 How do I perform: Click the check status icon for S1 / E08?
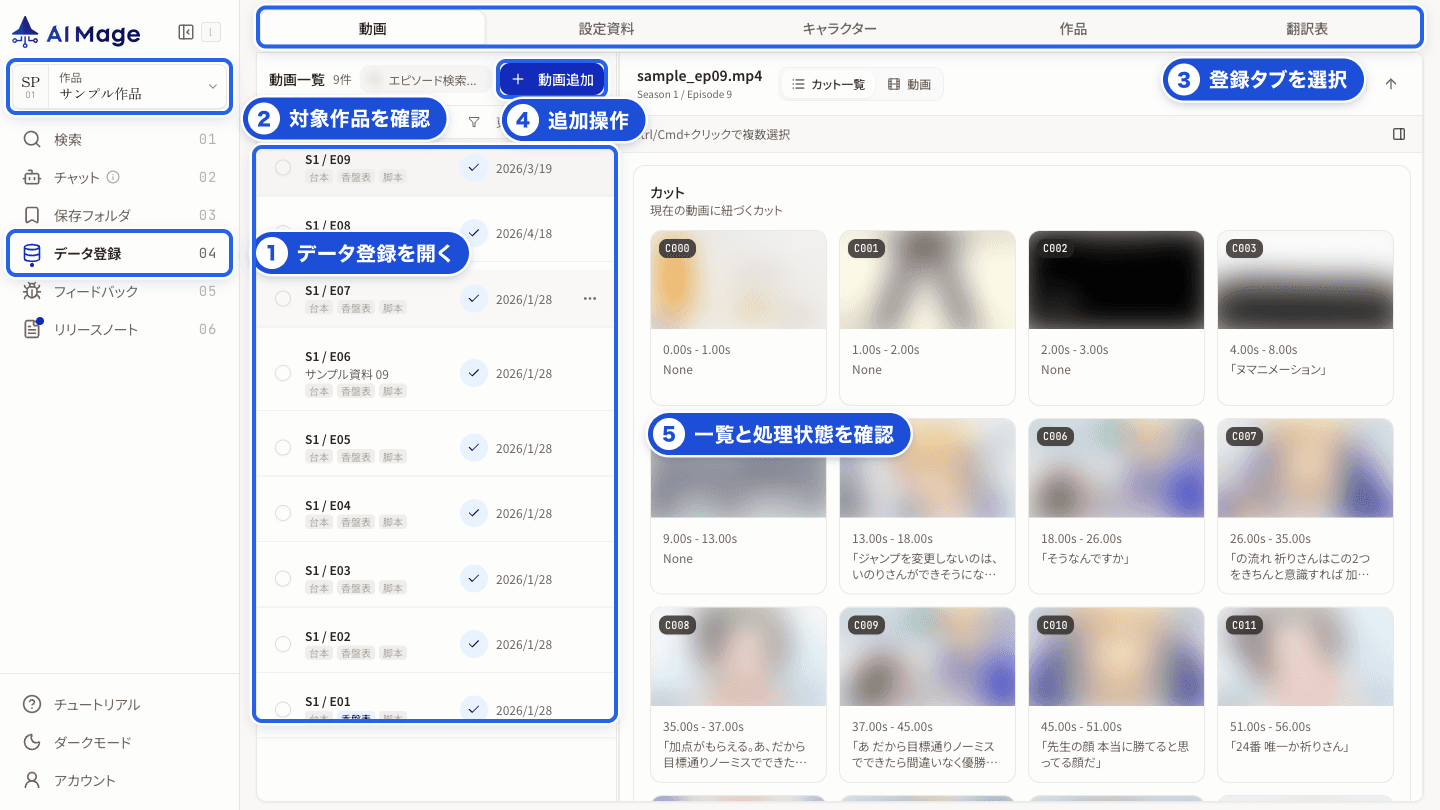pos(474,233)
